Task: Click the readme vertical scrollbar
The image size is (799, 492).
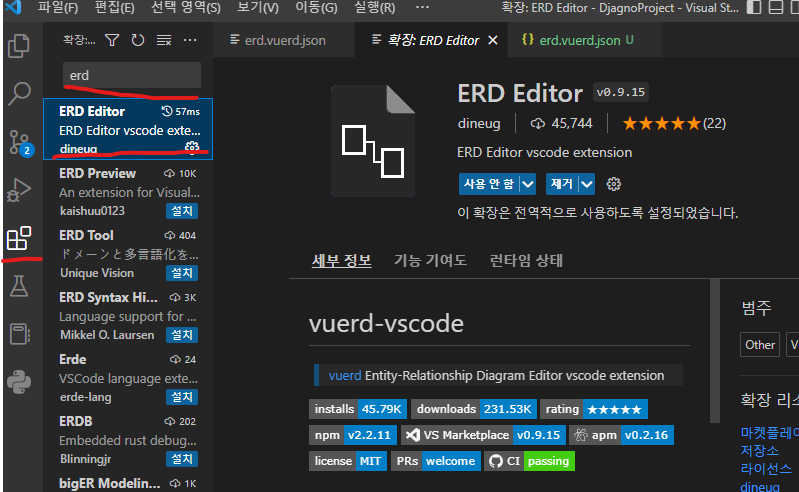Action: [715, 351]
